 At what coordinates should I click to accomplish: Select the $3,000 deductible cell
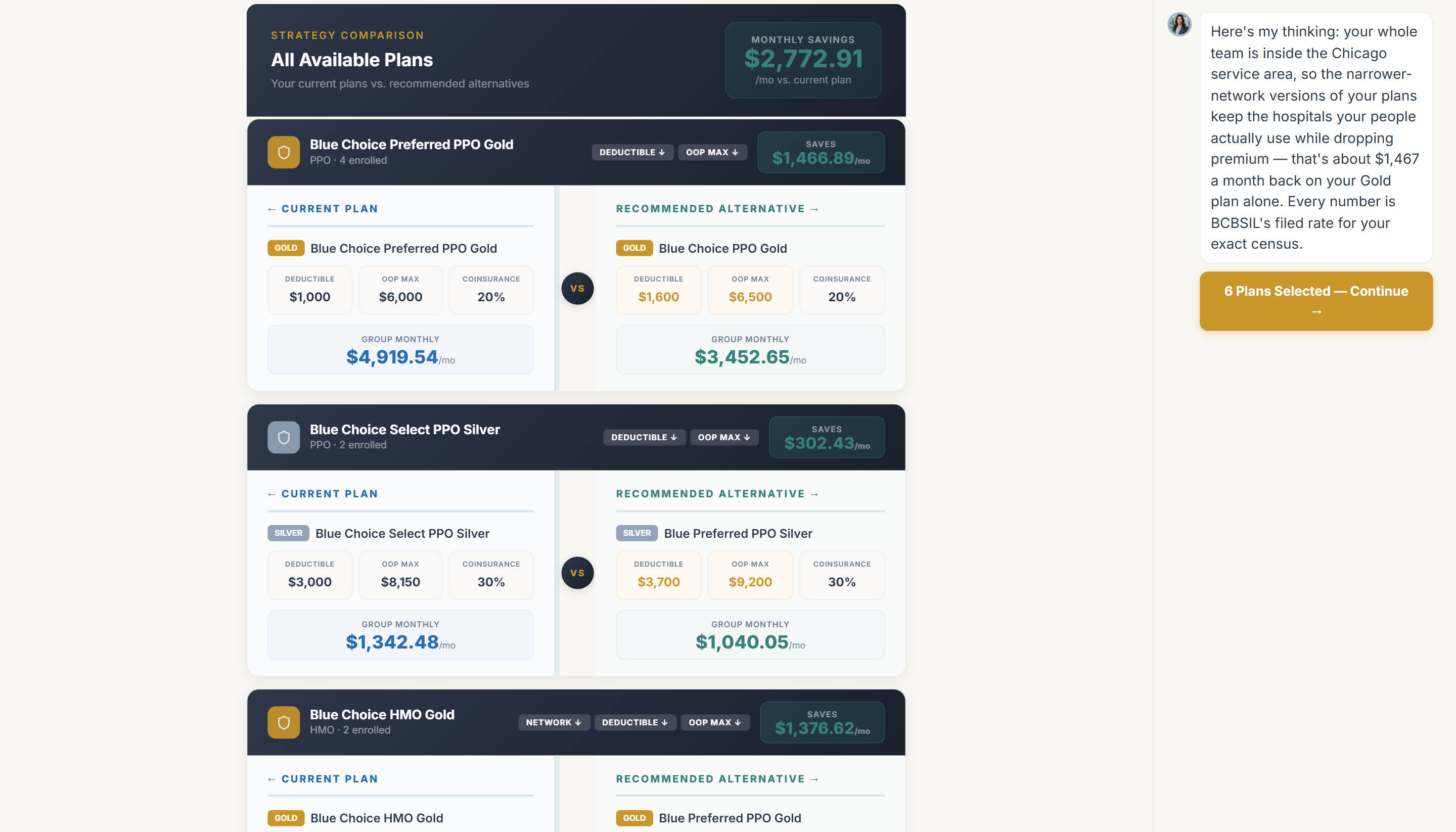click(x=310, y=575)
